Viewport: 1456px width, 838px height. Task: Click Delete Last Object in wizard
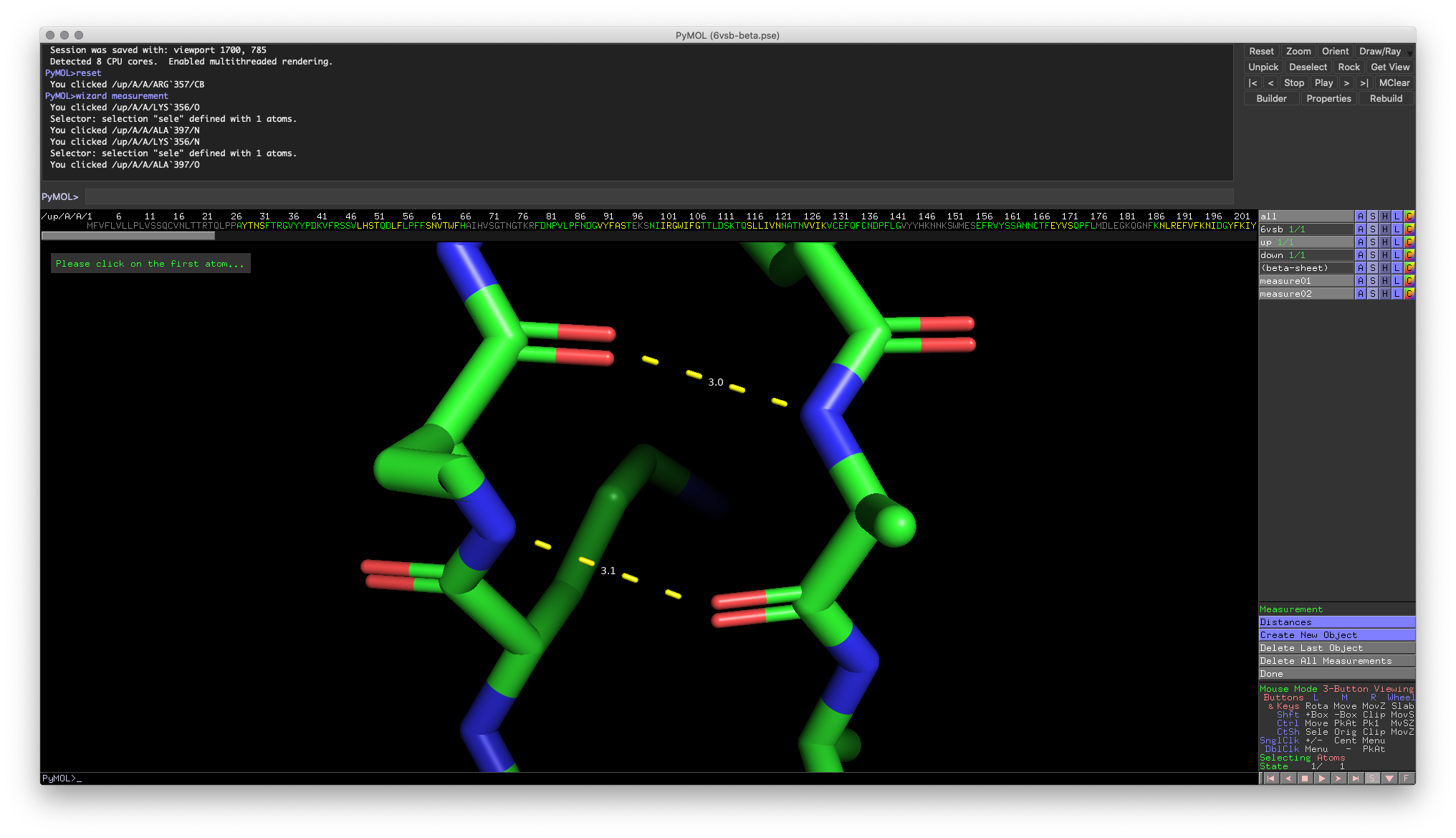point(1337,648)
